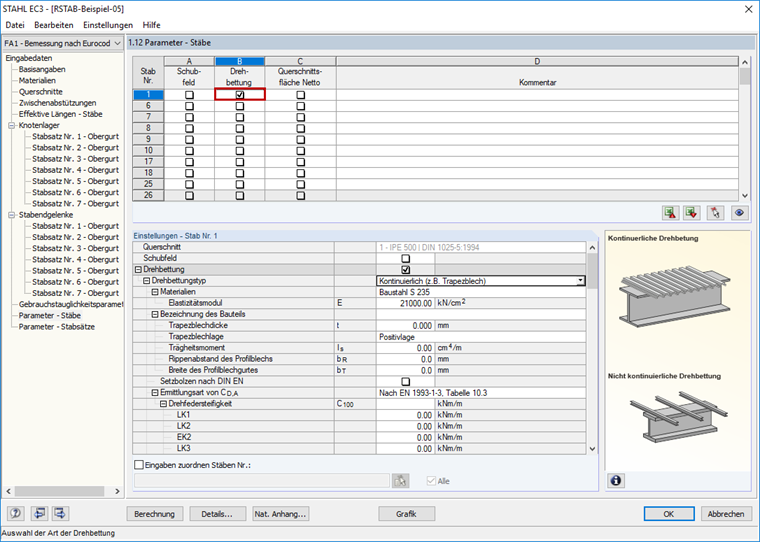Select Basisangaben in the navigator
This screenshot has height=542, width=760.
click(x=42, y=69)
